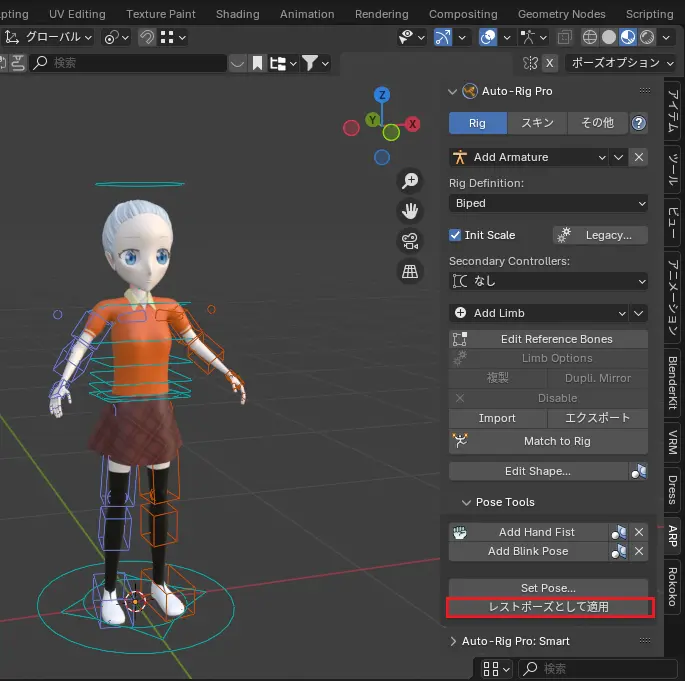Toggle the show gizmo button
This screenshot has width=685, height=681.
click(x=443, y=38)
